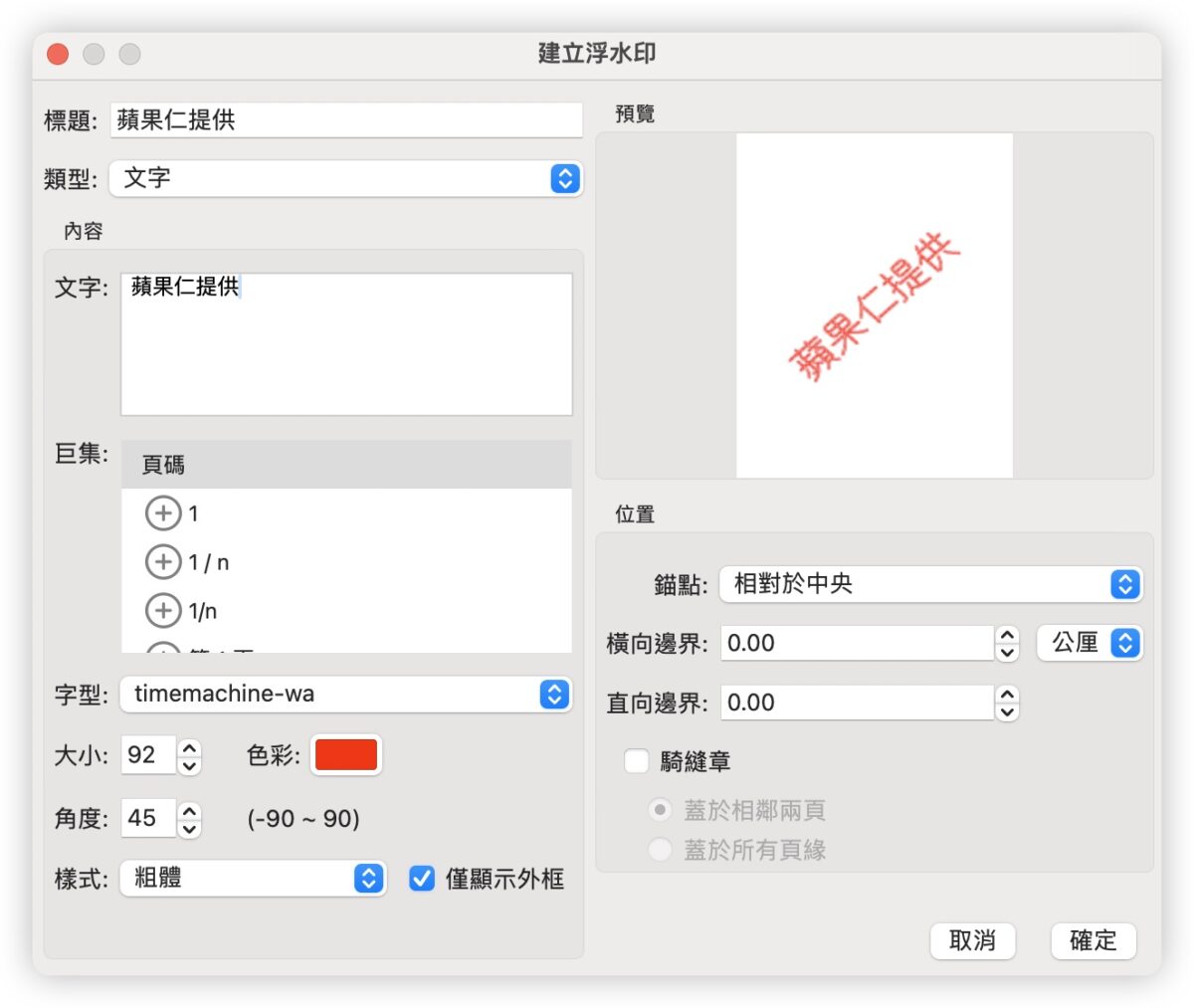Screen dimensions: 1194x1008
Task: Open the 錨點 dropdown showing 相對於中央
Action: [x=931, y=584]
